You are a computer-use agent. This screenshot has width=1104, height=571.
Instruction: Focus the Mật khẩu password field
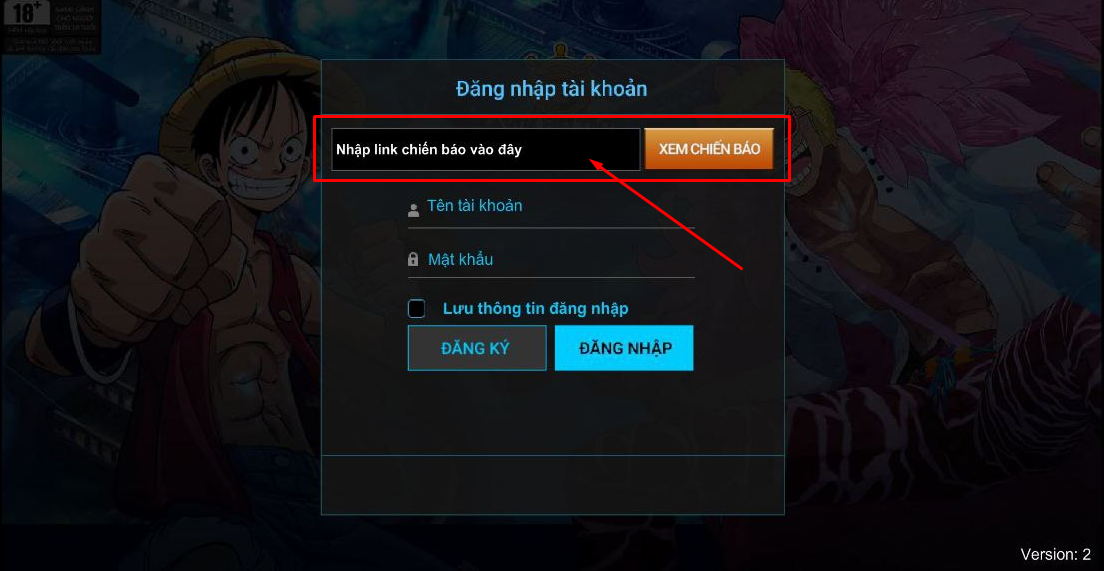pyautogui.click(x=551, y=261)
